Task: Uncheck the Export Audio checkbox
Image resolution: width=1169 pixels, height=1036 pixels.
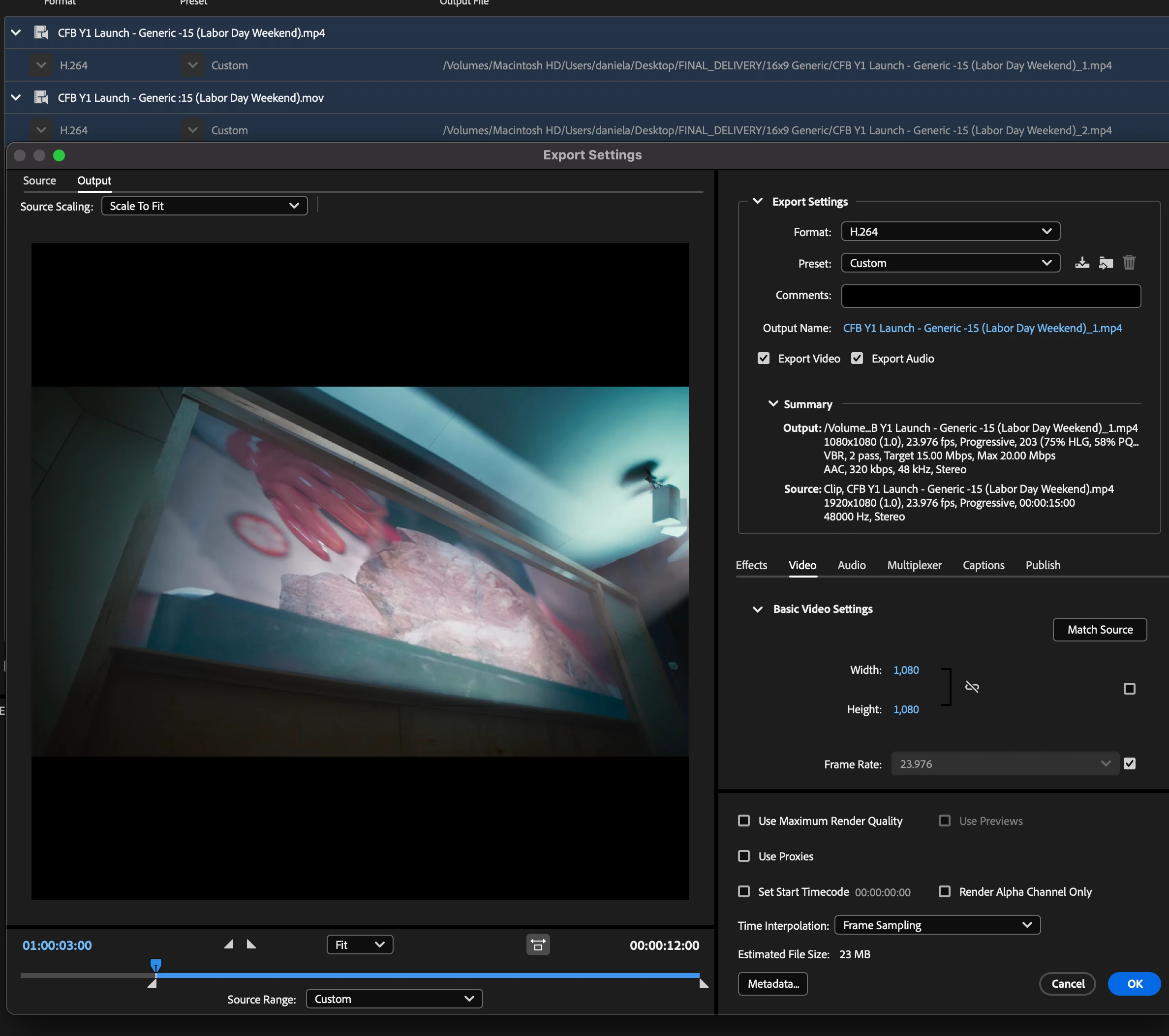Action: pos(856,359)
